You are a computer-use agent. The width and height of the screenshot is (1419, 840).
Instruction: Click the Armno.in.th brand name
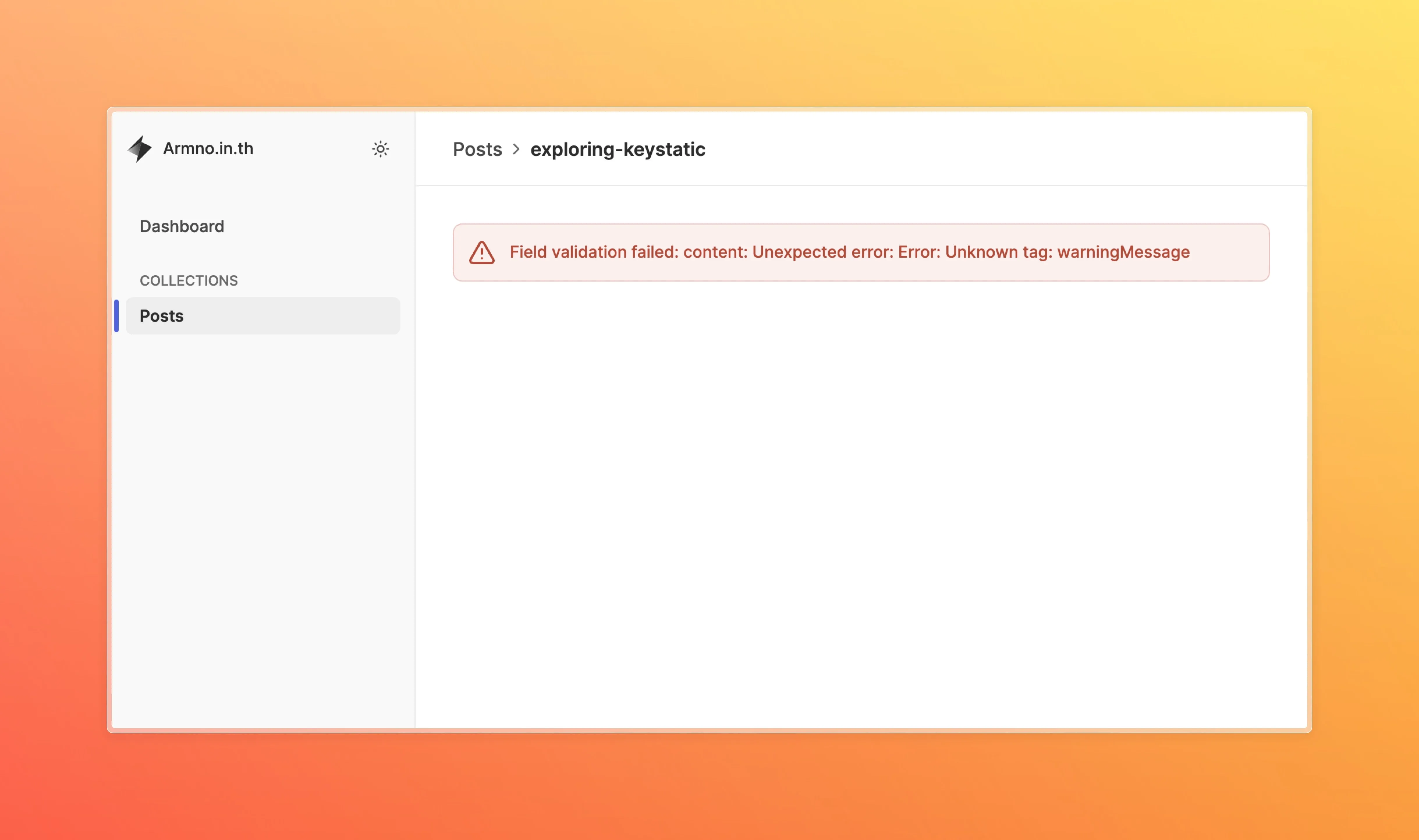coord(208,148)
